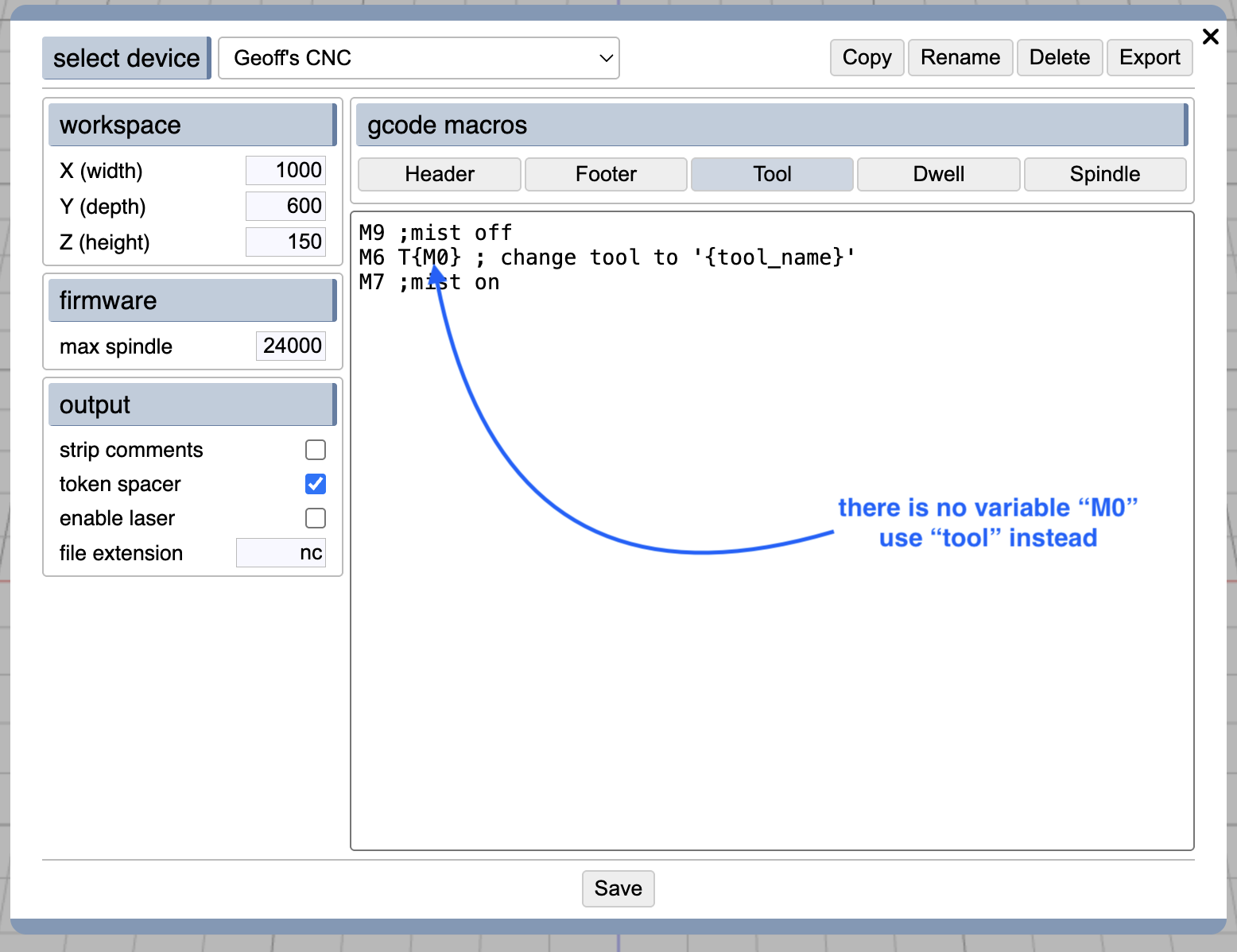Rename the selected device
Viewport: 1237px width, 952px height.
[x=960, y=58]
